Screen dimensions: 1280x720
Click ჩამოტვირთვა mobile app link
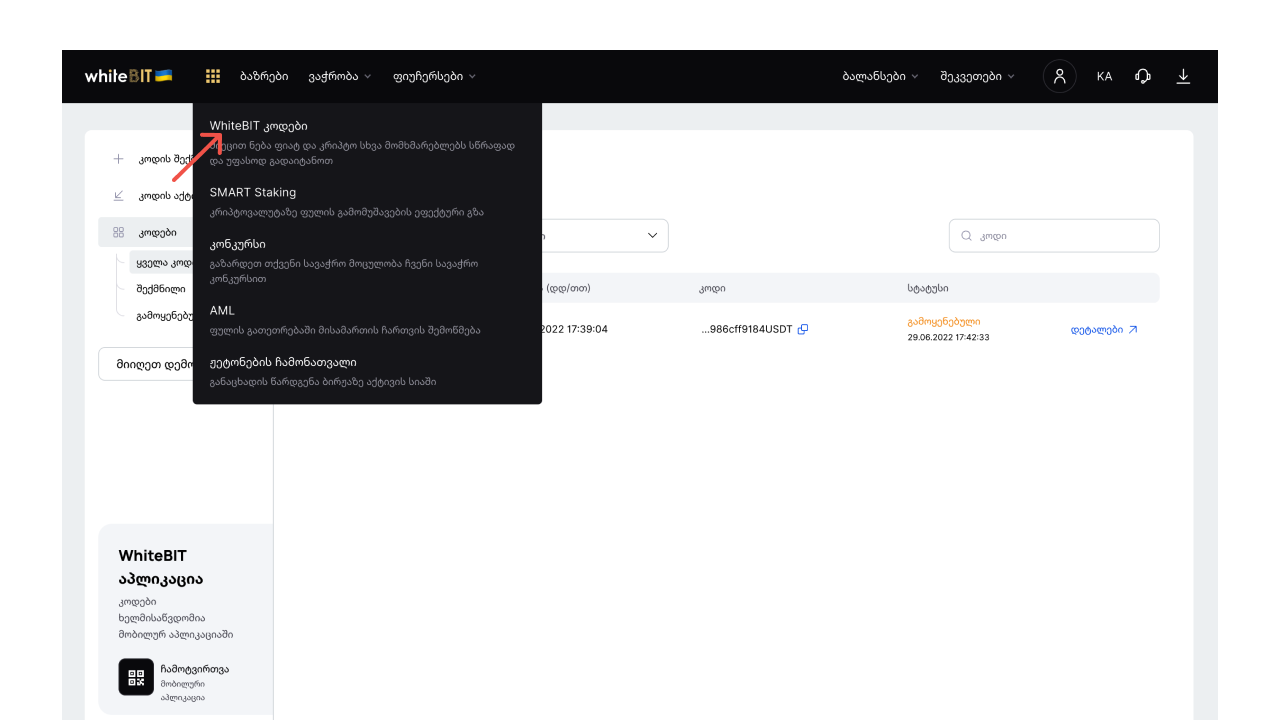[x=194, y=669]
